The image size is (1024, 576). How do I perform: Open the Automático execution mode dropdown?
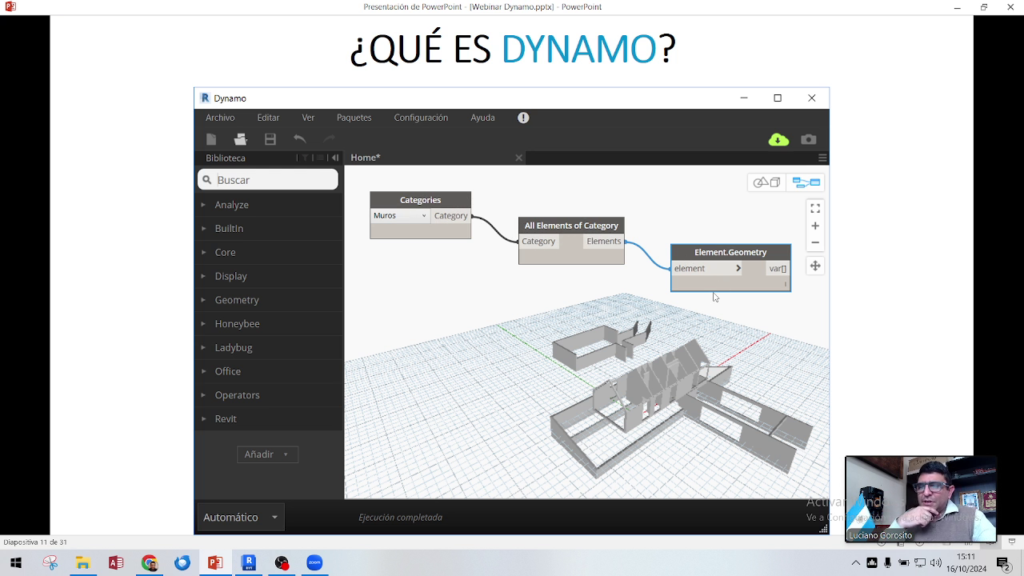tap(240, 517)
